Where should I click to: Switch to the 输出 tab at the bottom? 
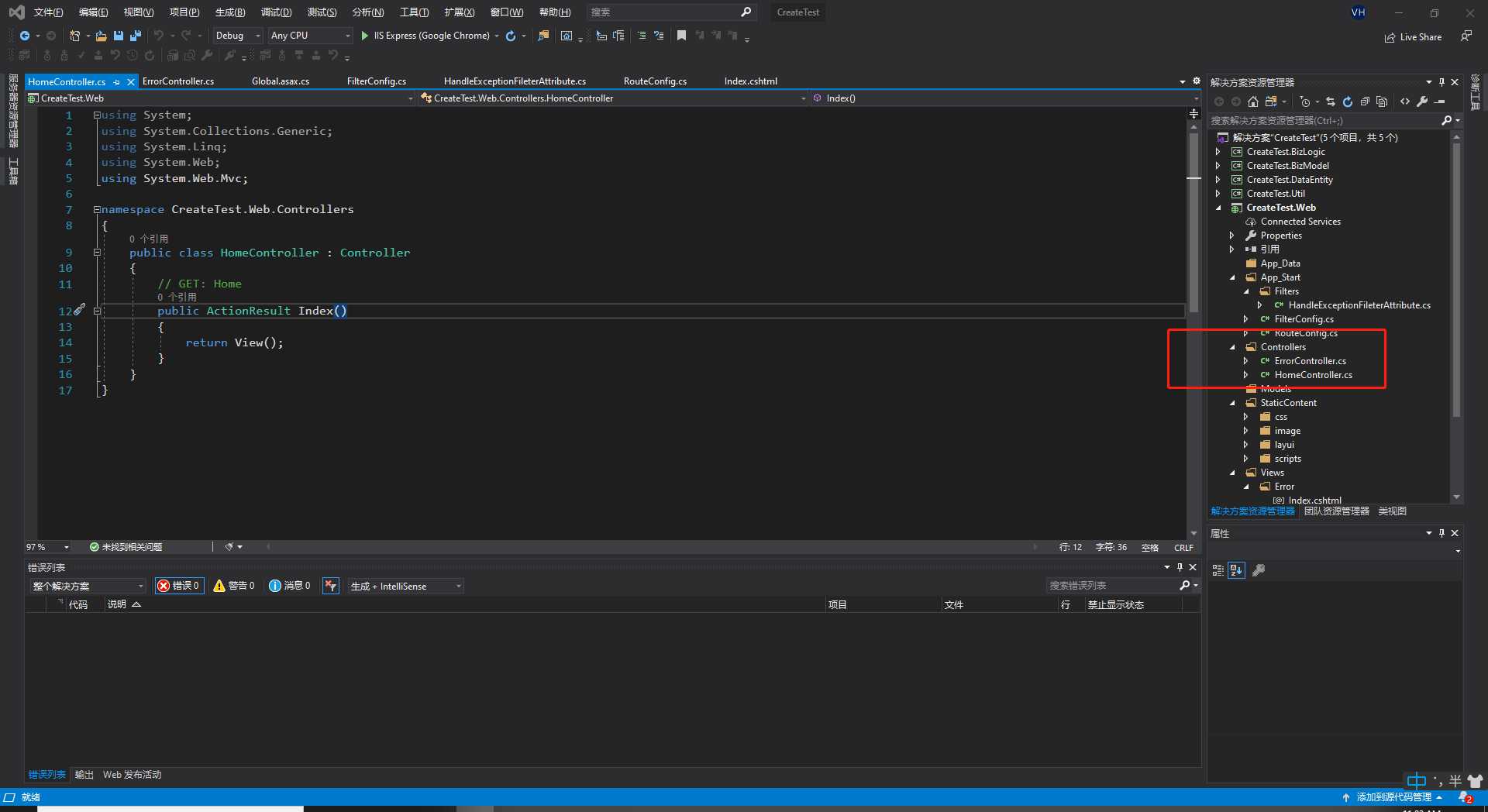(84, 775)
